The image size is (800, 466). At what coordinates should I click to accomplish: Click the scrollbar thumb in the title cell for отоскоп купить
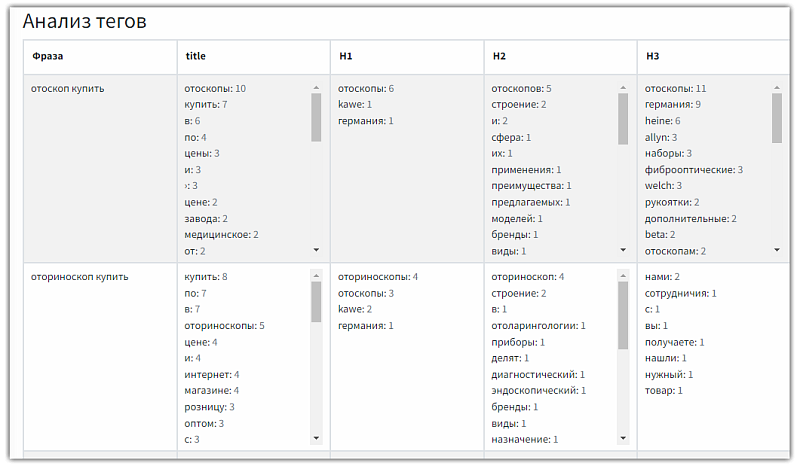point(316,118)
